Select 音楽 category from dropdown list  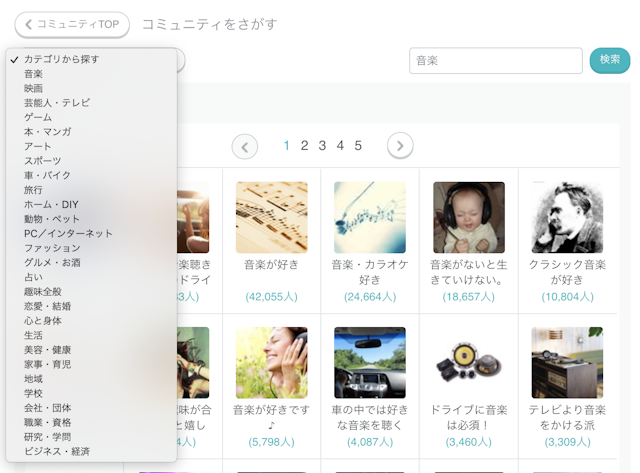click(x=91, y=74)
